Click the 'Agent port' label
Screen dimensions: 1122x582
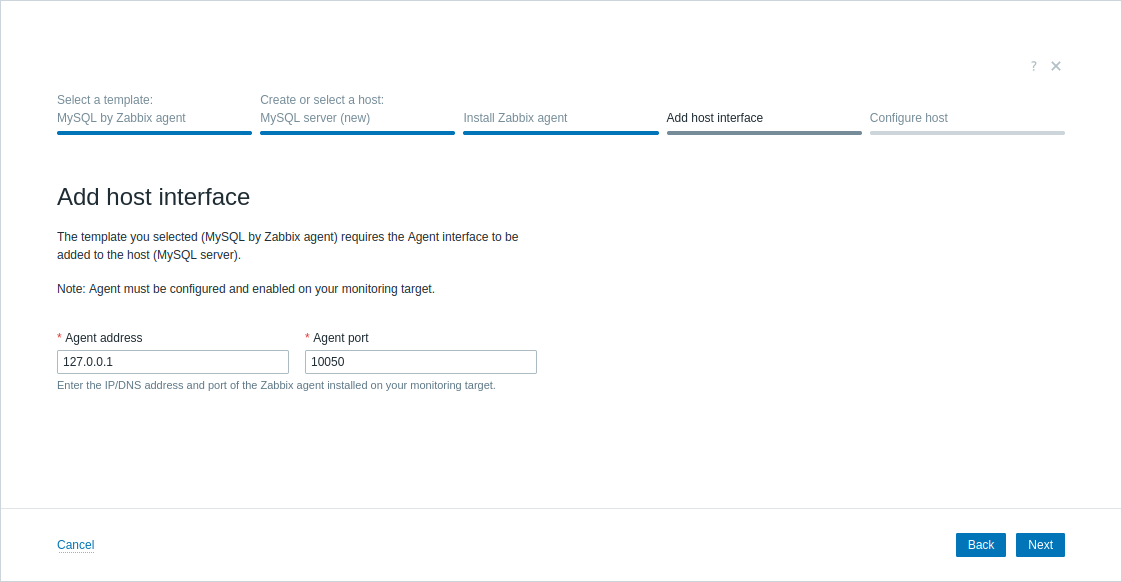pyautogui.click(x=341, y=338)
